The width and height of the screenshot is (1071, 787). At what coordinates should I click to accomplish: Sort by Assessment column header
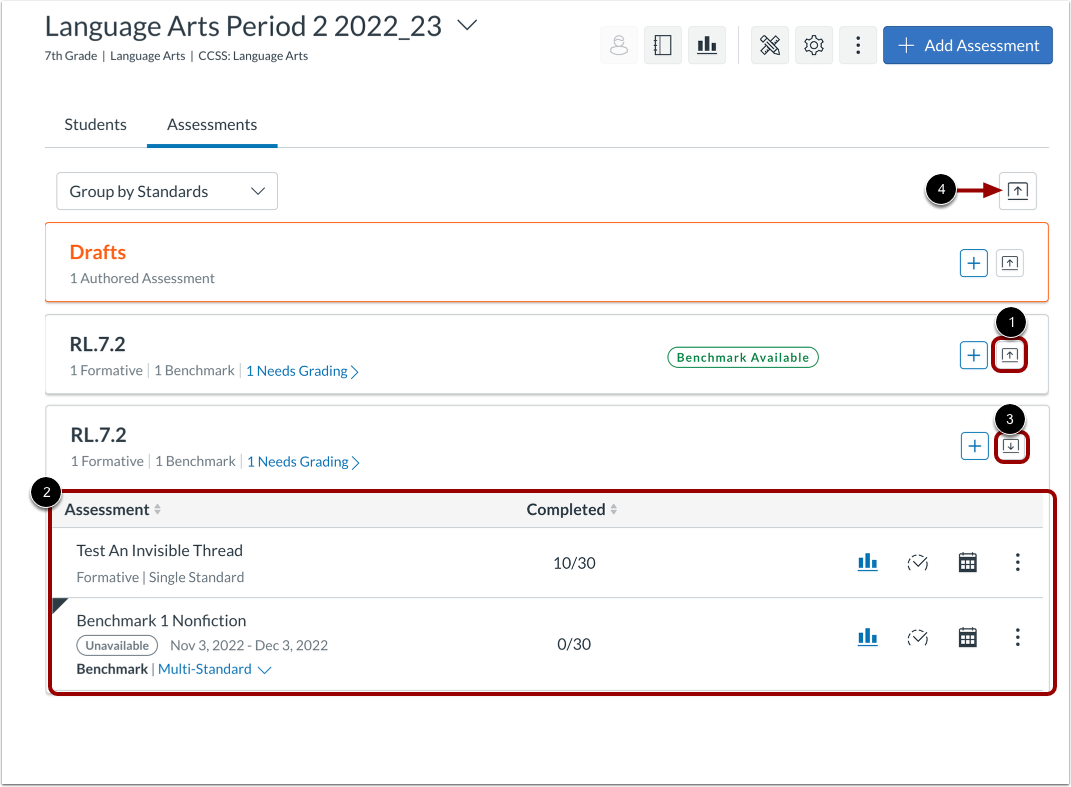113,510
